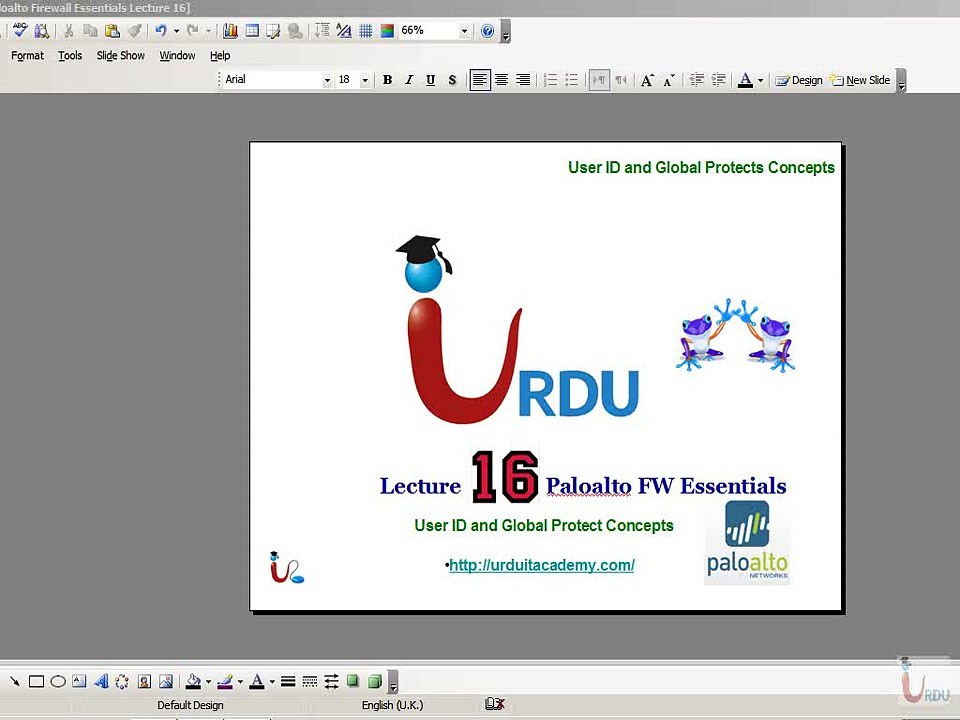Click the Oval drawing tool
960x720 pixels.
coord(58,681)
